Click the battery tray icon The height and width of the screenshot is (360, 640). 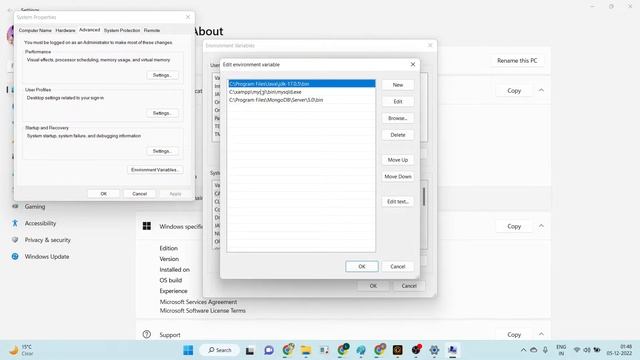(597, 350)
